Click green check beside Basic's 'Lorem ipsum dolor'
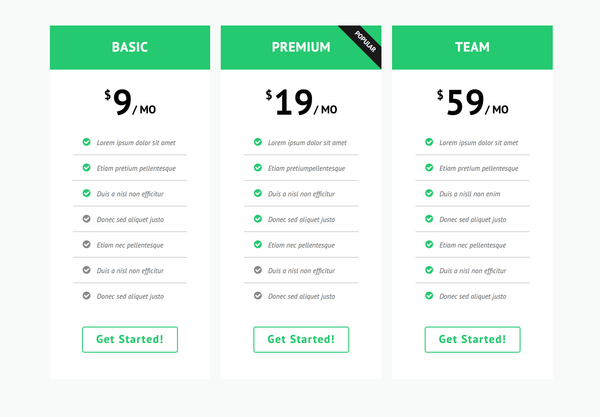This screenshot has height=417, width=600. pyautogui.click(x=87, y=142)
